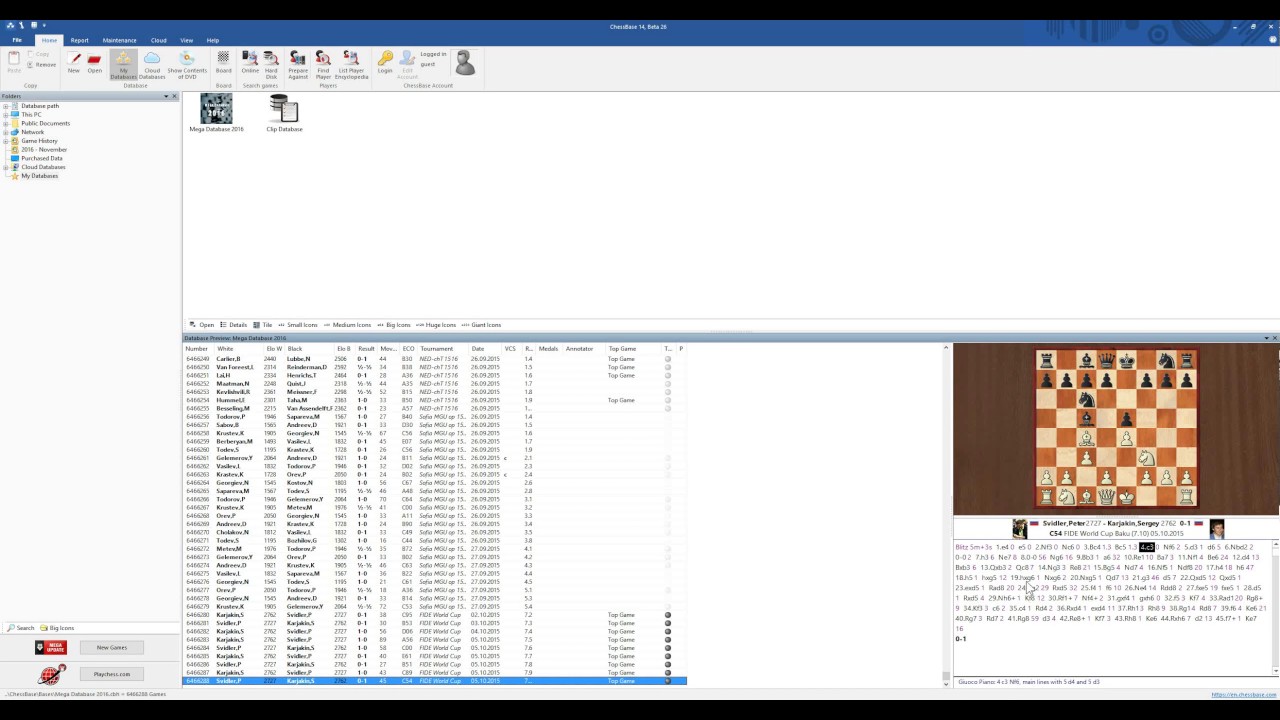This screenshot has width=1280, height=720.
Task: Switch to Medium Icons view
Action: point(347,325)
